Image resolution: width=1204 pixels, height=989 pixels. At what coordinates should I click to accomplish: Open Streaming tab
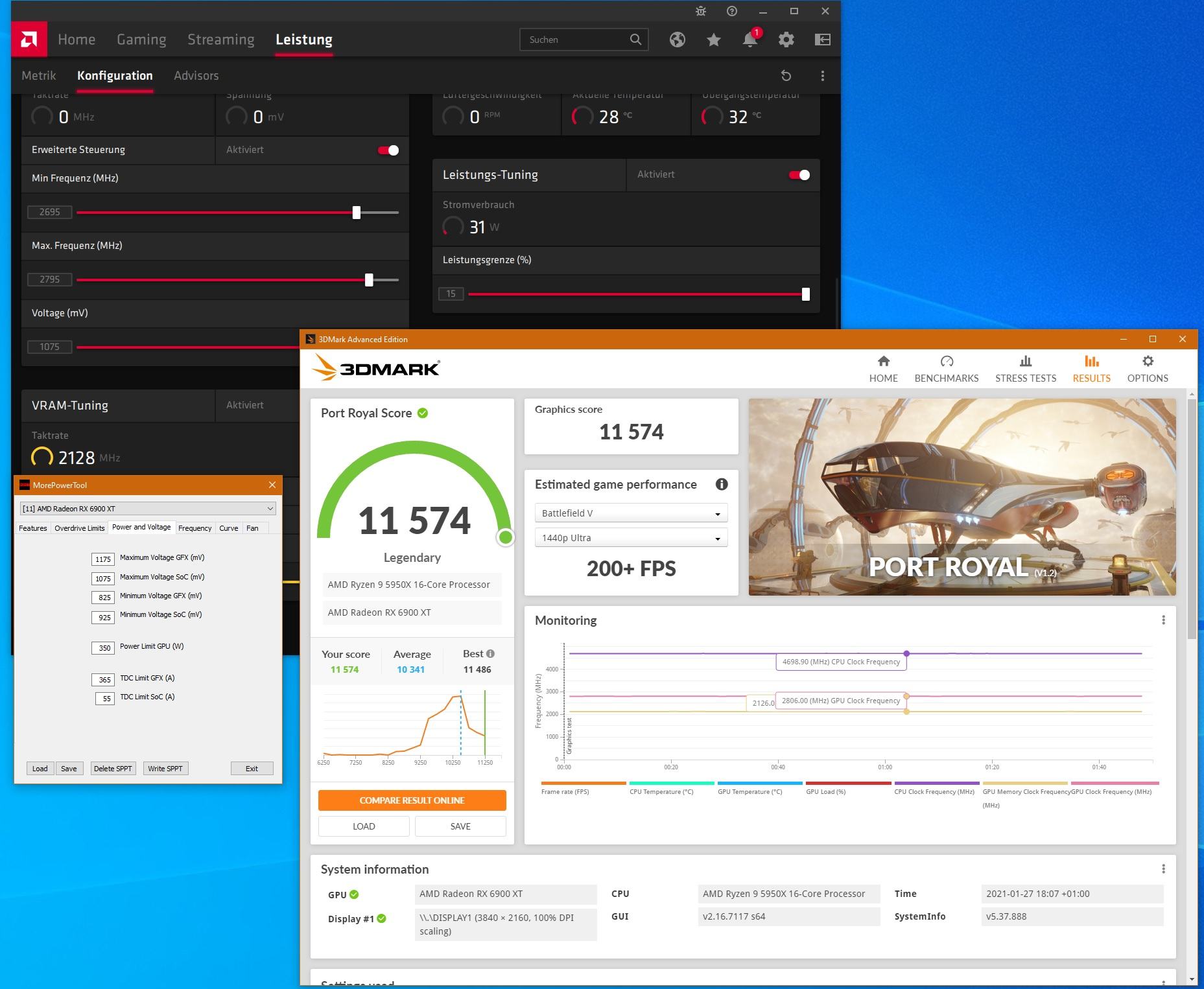221,40
